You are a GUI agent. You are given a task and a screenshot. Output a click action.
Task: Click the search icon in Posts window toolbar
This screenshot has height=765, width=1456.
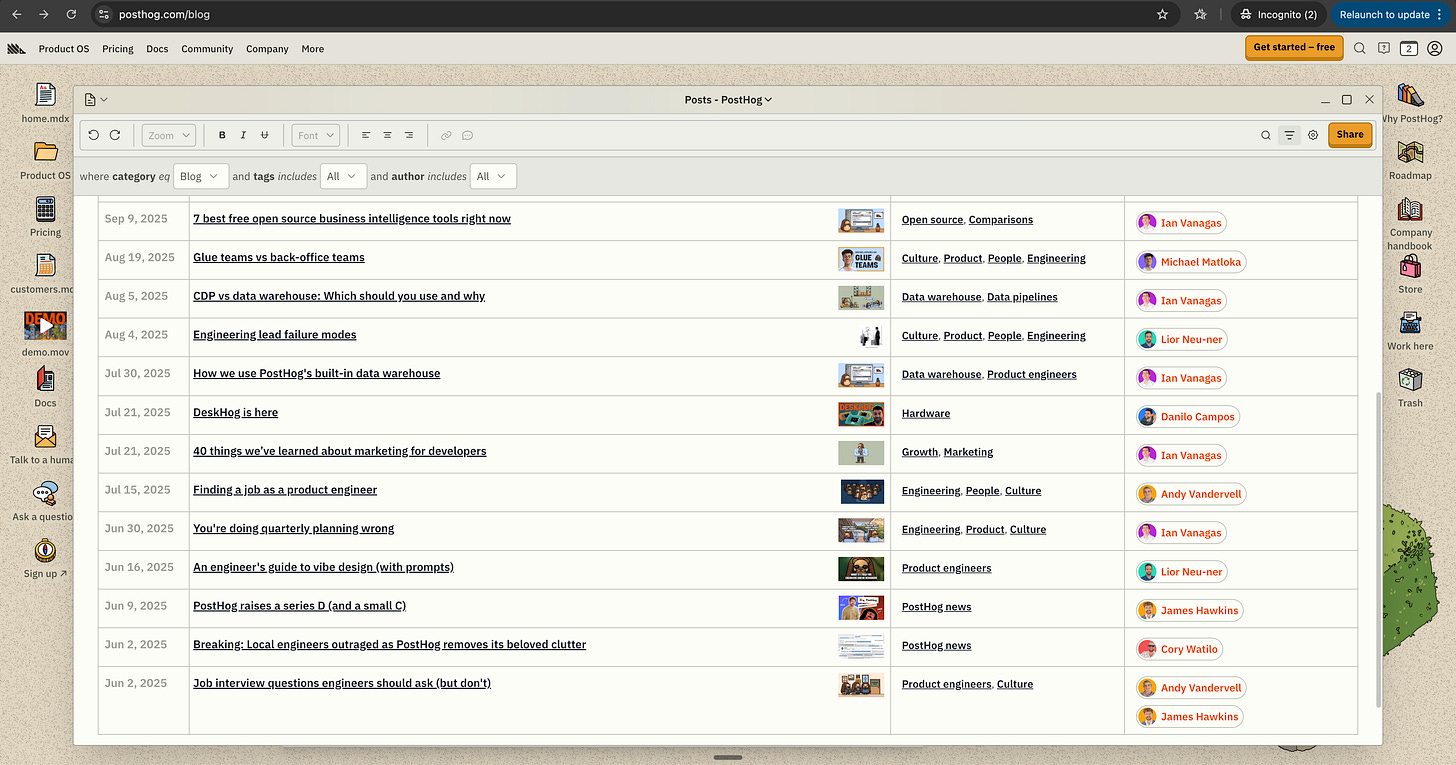[1266, 135]
